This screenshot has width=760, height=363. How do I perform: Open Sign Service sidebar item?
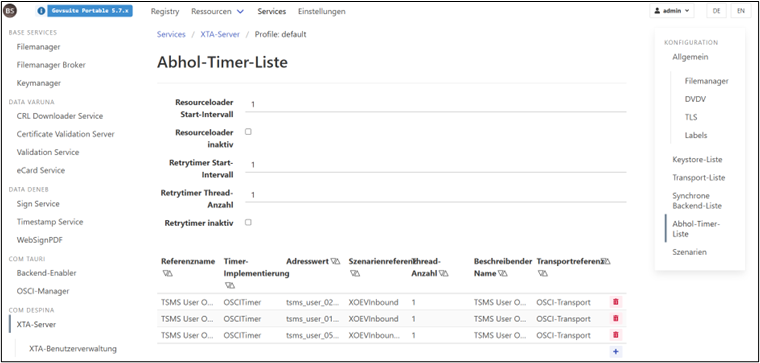coord(38,204)
